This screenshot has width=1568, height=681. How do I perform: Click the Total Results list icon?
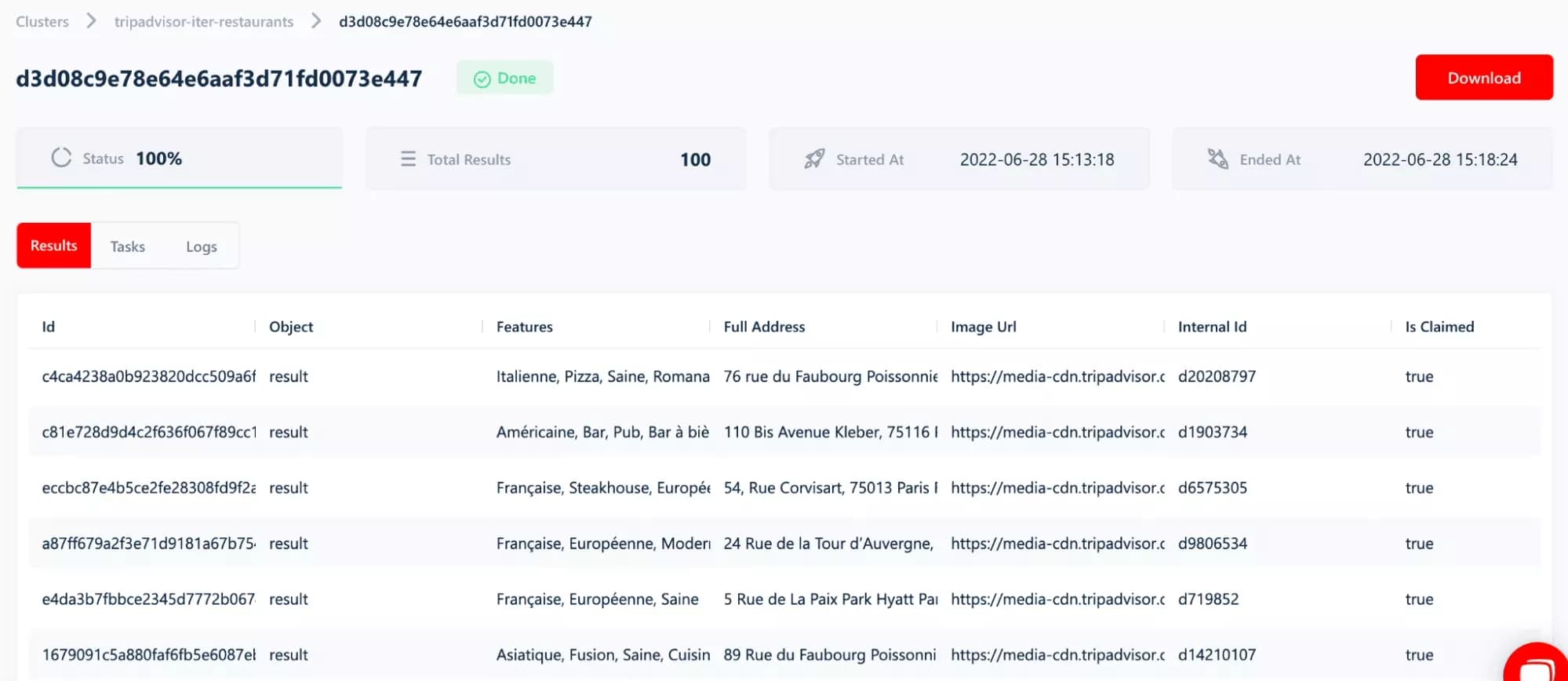point(408,159)
